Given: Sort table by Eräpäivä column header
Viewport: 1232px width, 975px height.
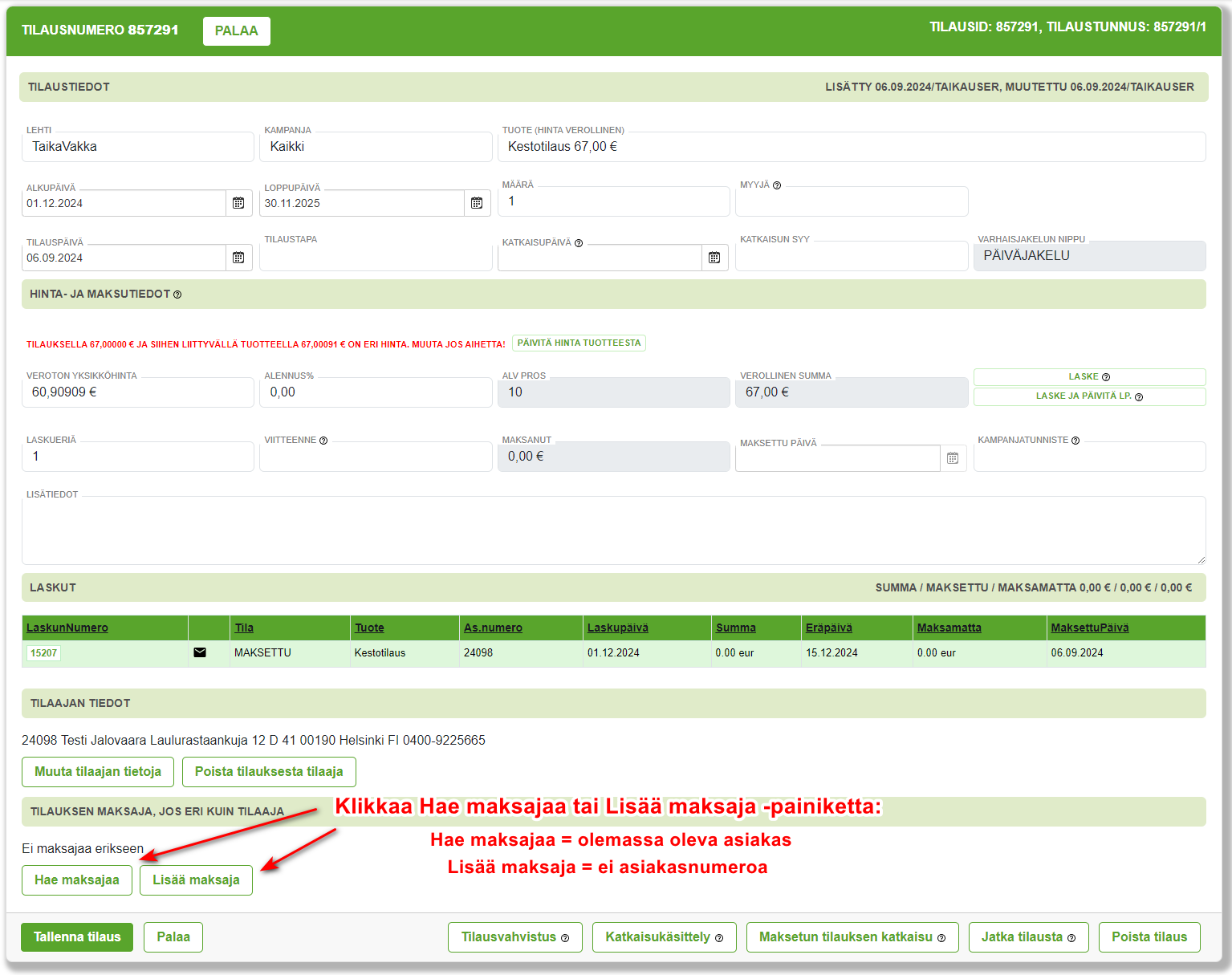Looking at the screenshot, I should (829, 628).
